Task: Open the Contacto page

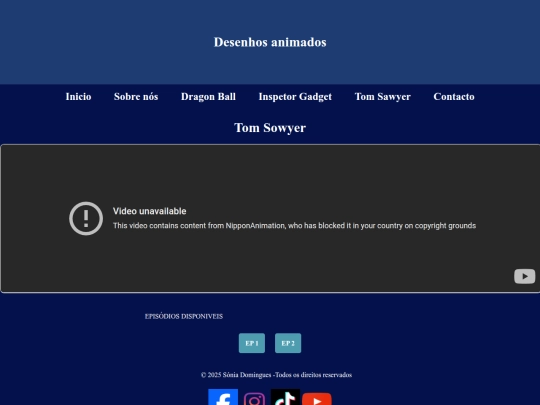Action: [454, 96]
